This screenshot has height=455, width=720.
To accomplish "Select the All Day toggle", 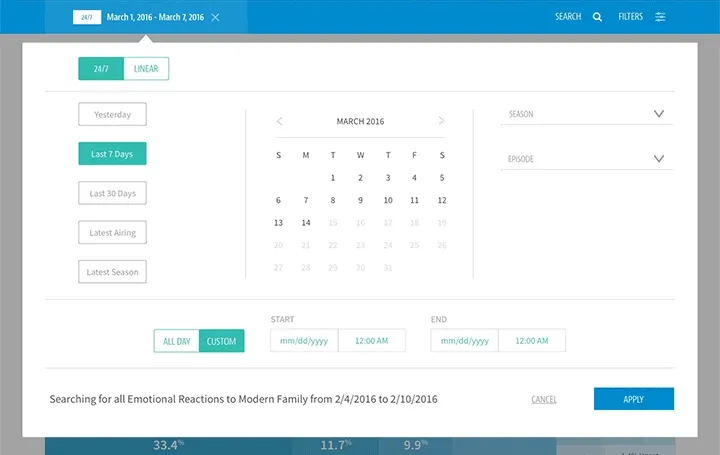I will (176, 341).
